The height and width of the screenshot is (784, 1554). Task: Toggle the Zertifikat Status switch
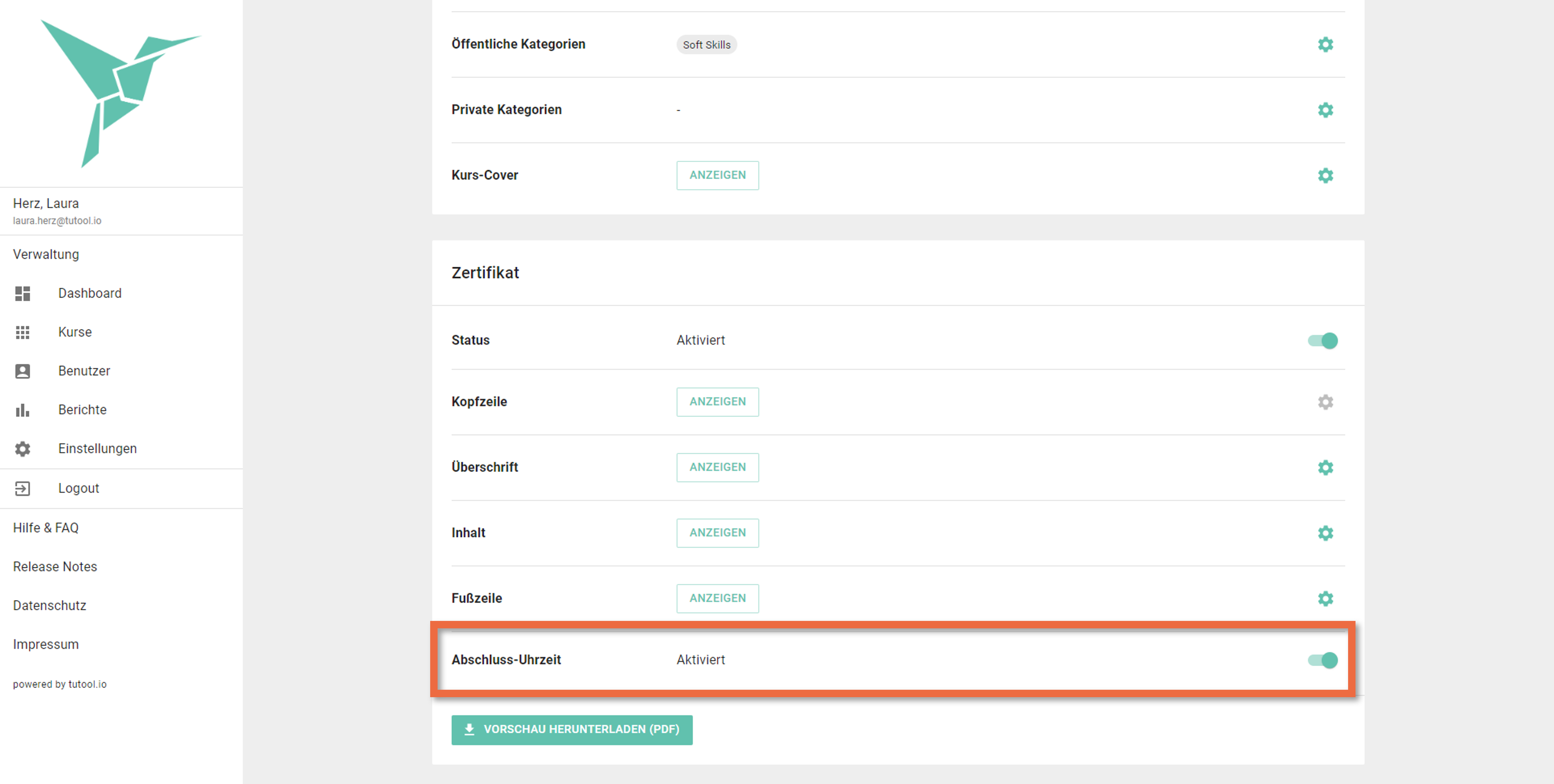1322,341
